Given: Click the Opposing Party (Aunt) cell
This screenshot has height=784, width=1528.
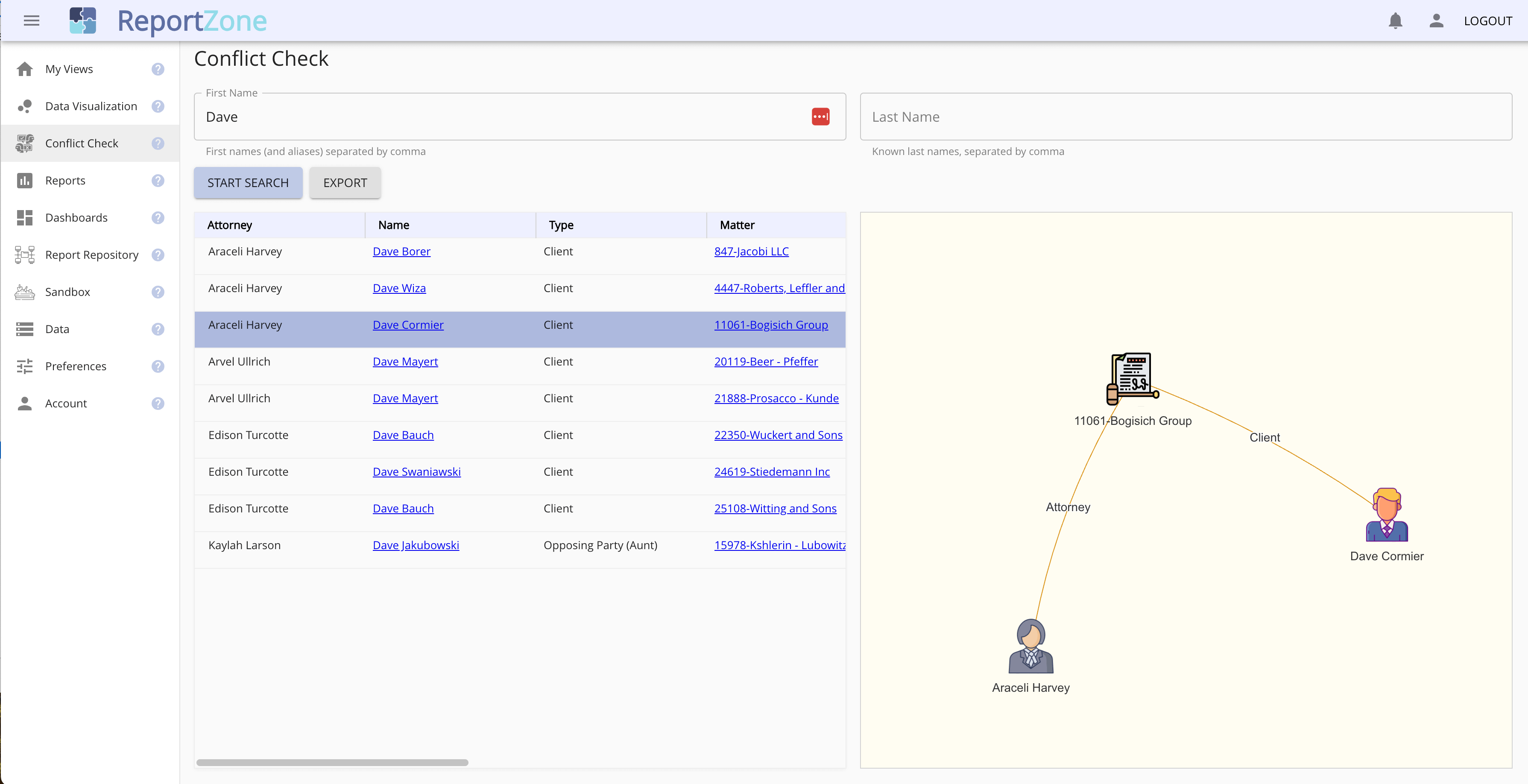Looking at the screenshot, I should click(600, 546).
